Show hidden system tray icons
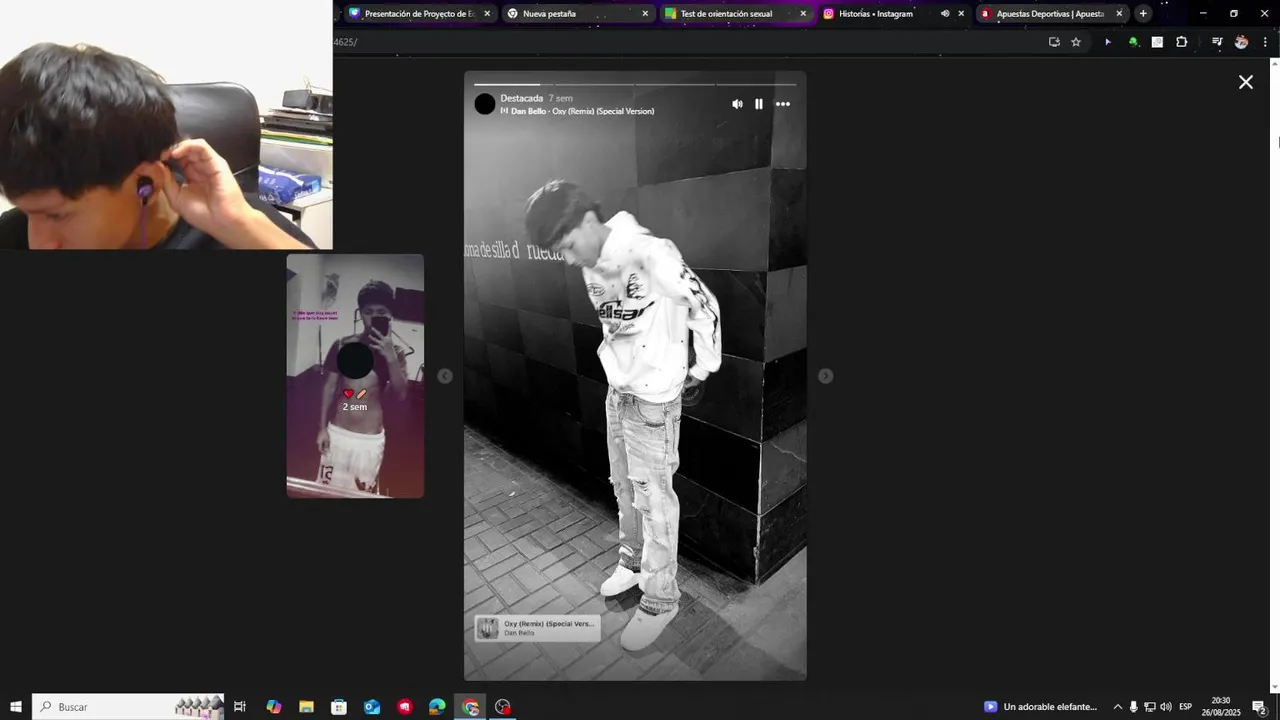The height and width of the screenshot is (720, 1280). click(1118, 707)
